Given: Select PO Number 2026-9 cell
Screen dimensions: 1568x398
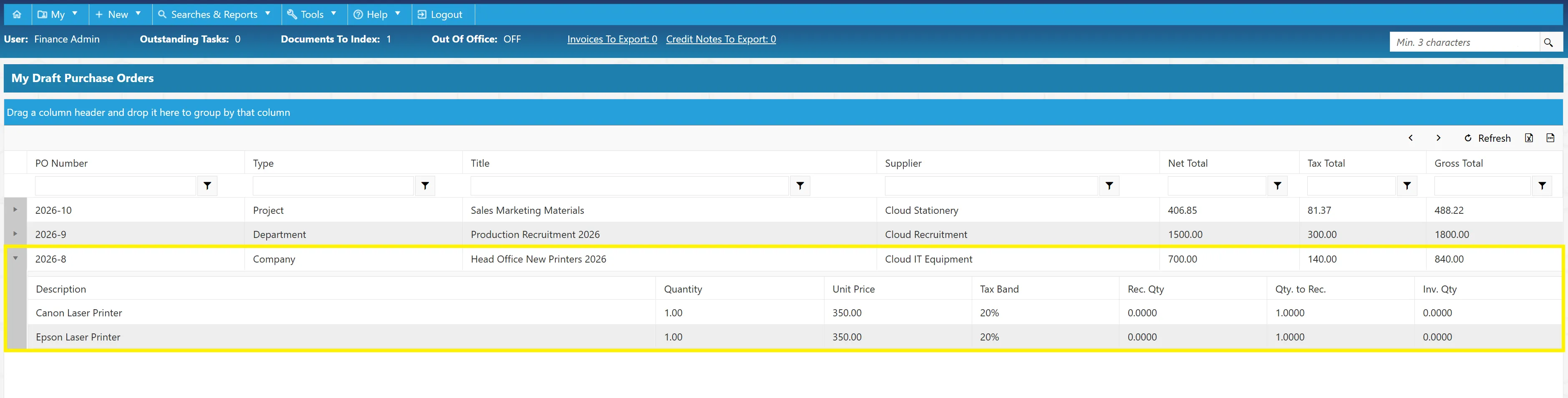Looking at the screenshot, I should (x=135, y=235).
